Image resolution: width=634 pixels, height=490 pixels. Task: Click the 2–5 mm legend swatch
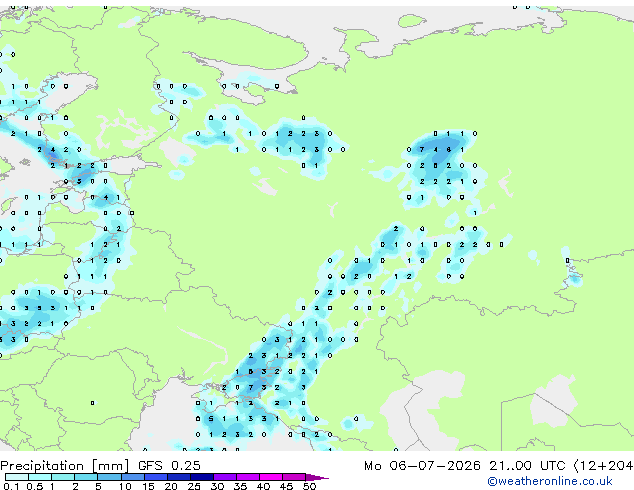point(86,477)
